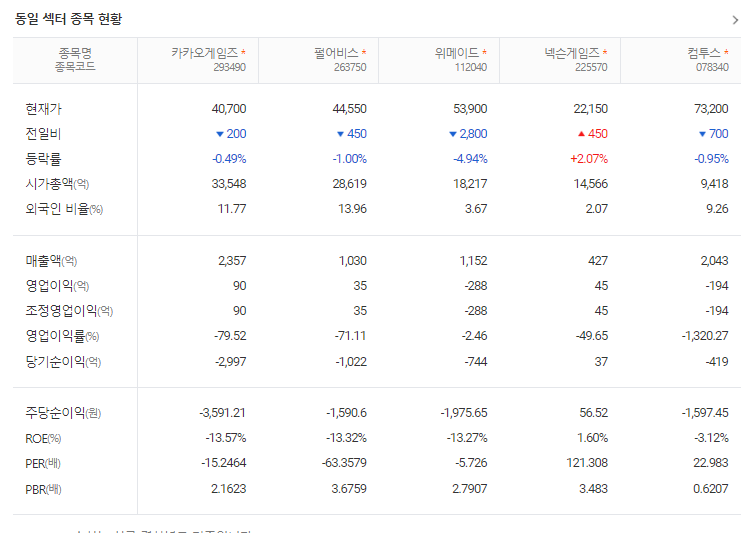Open the 위메이드 stock link
The width and height of the screenshot is (751, 533).
pyautogui.click(x=457, y=53)
